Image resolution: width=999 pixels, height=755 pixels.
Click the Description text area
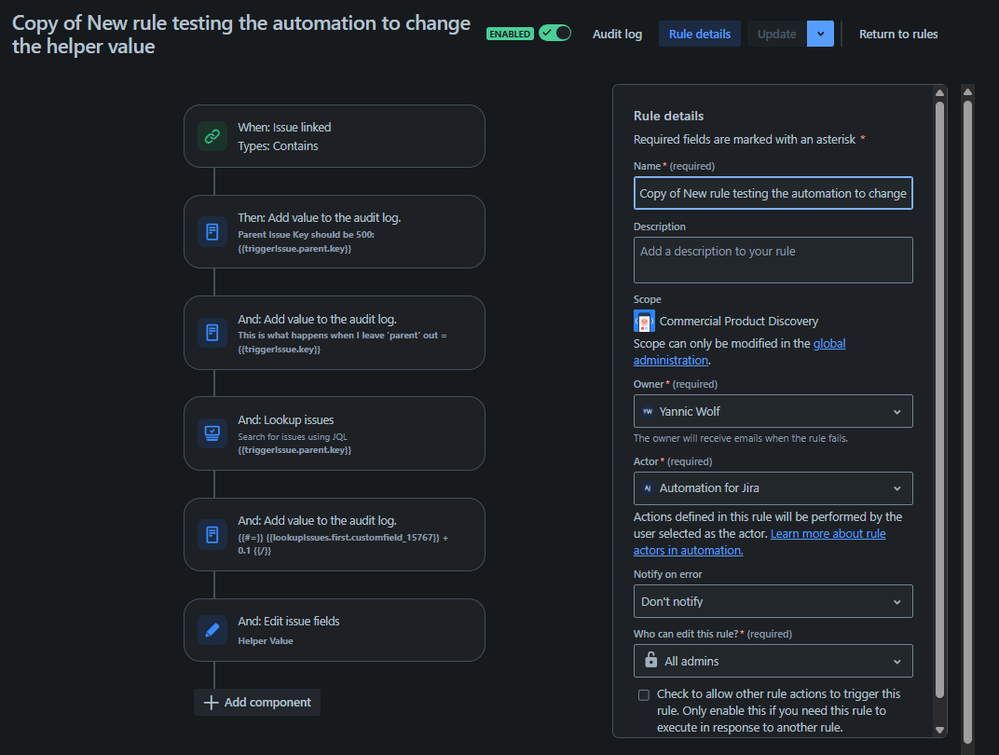tap(773, 260)
